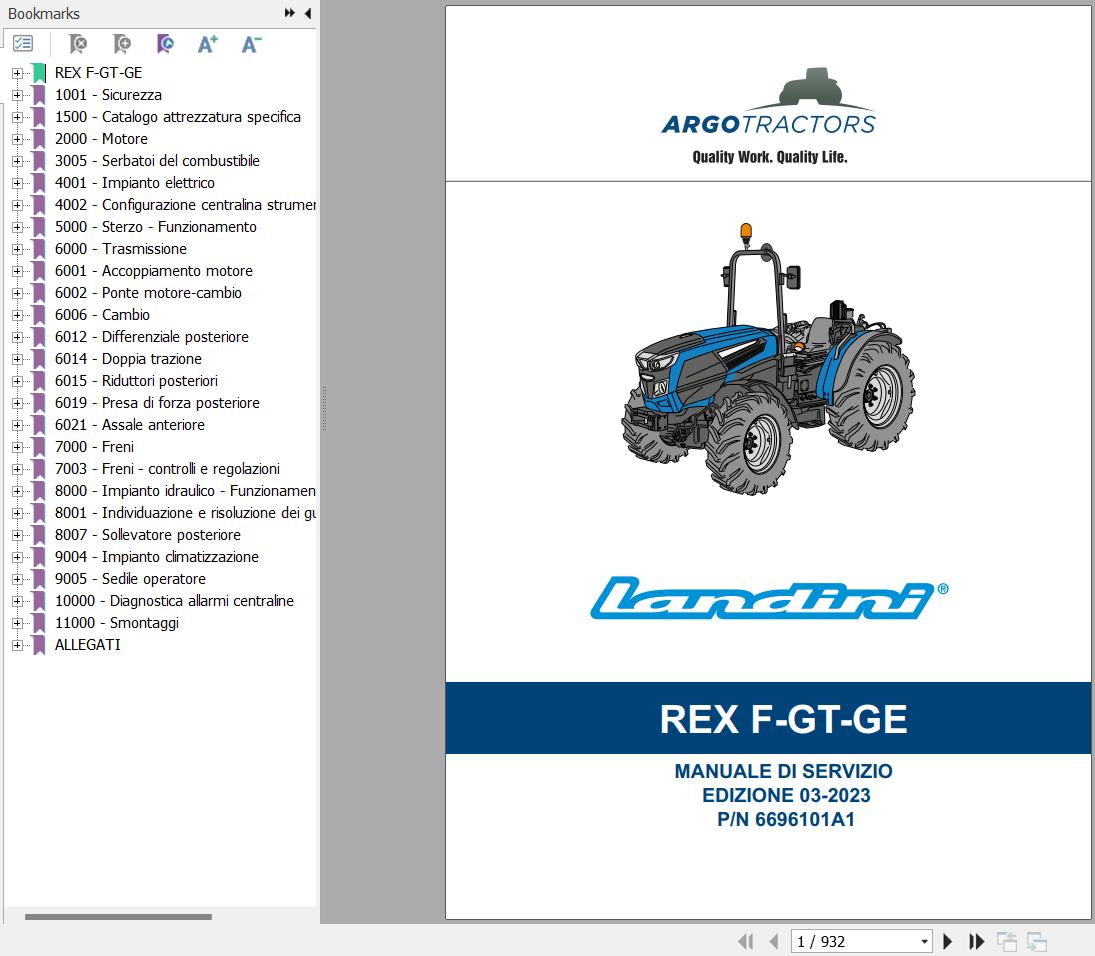Image resolution: width=1095 pixels, height=956 pixels.
Task: Click the next view icon
Action: (1035, 941)
